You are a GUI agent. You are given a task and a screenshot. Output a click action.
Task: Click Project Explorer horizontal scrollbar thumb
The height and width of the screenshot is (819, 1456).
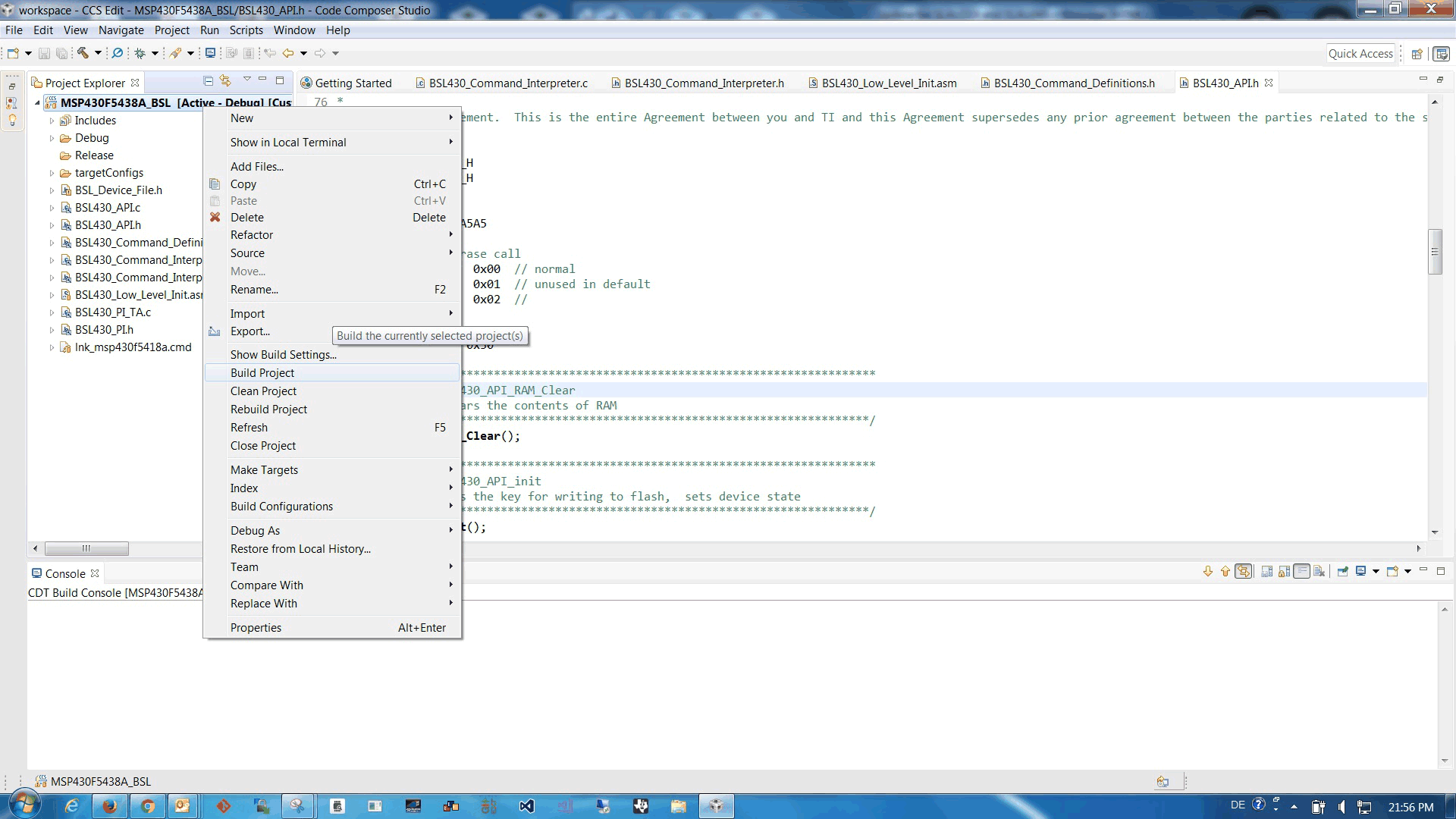tap(86, 548)
